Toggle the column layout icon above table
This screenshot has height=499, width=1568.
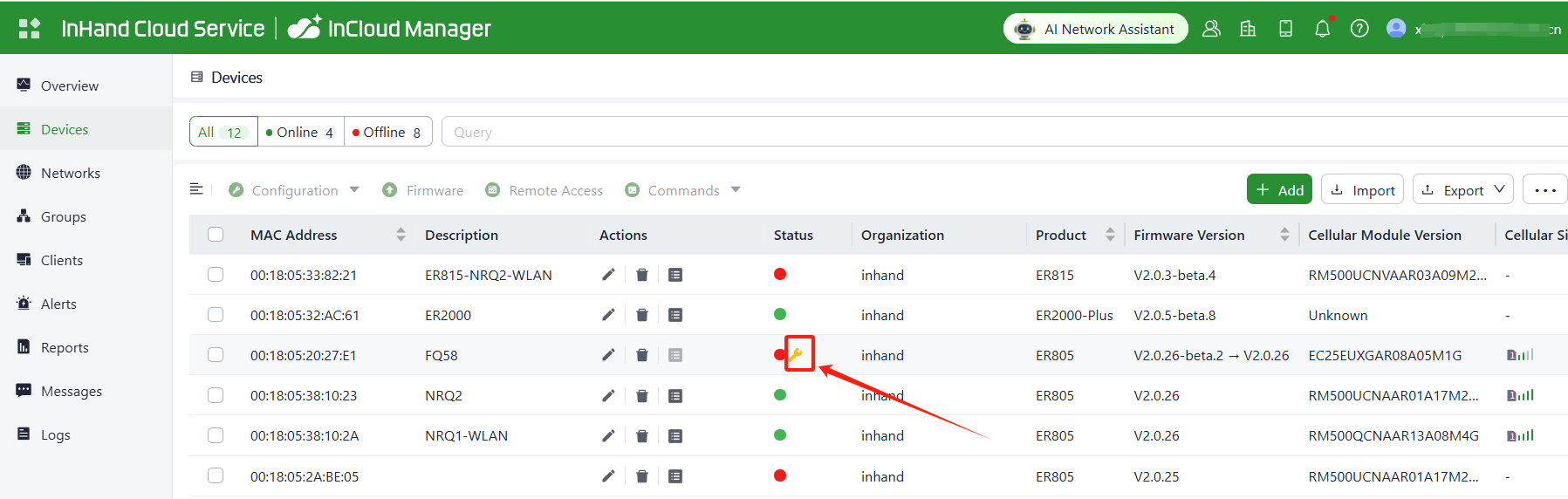point(196,189)
